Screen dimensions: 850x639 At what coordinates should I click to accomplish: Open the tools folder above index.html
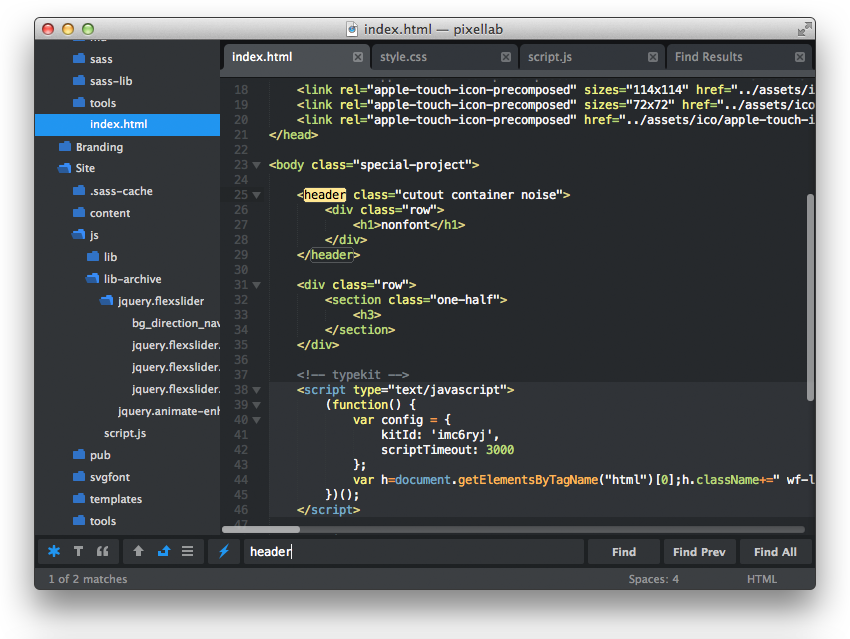[x=103, y=102]
